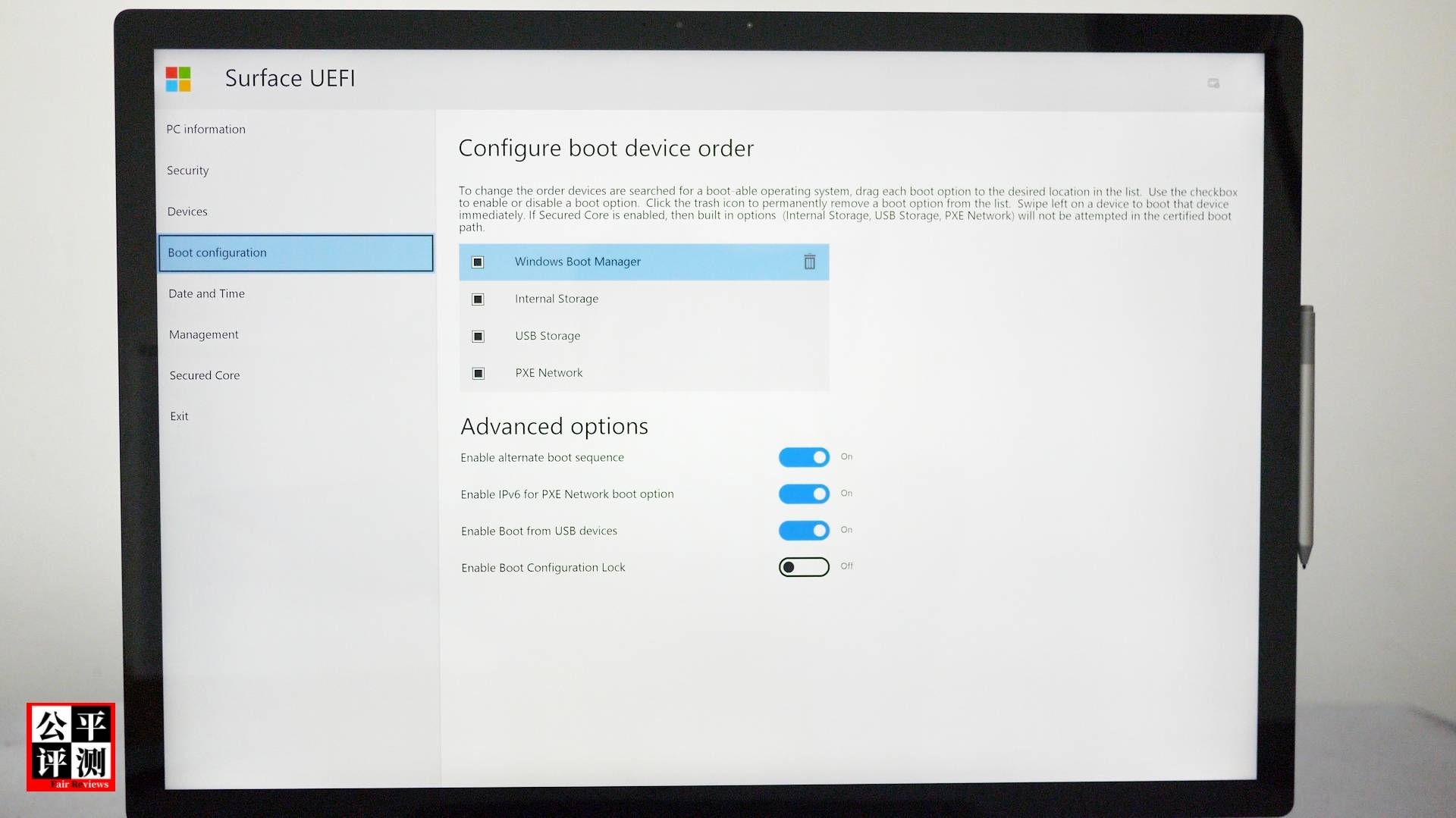Disable the USB Storage boot checkbox

coord(478,337)
